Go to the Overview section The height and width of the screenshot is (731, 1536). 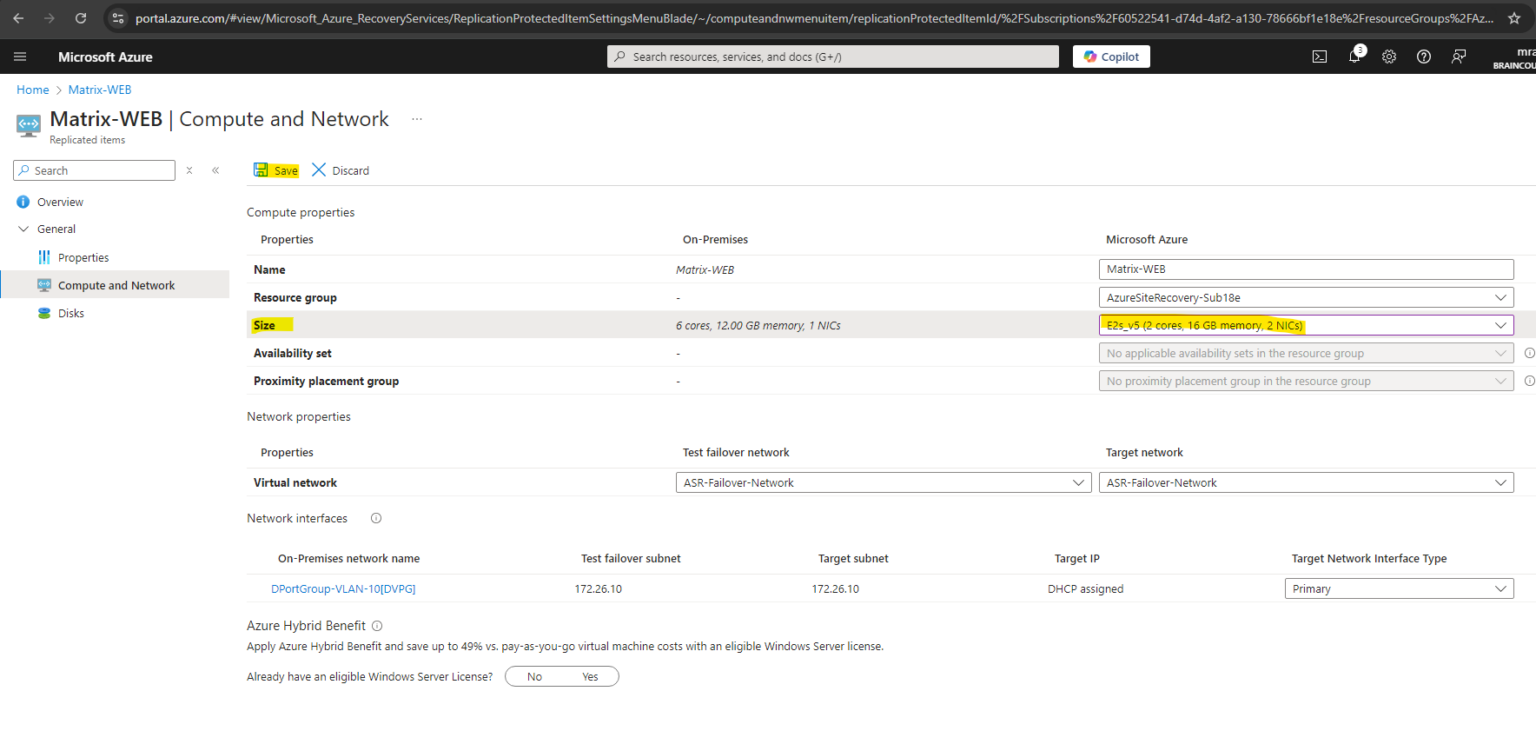pos(58,201)
